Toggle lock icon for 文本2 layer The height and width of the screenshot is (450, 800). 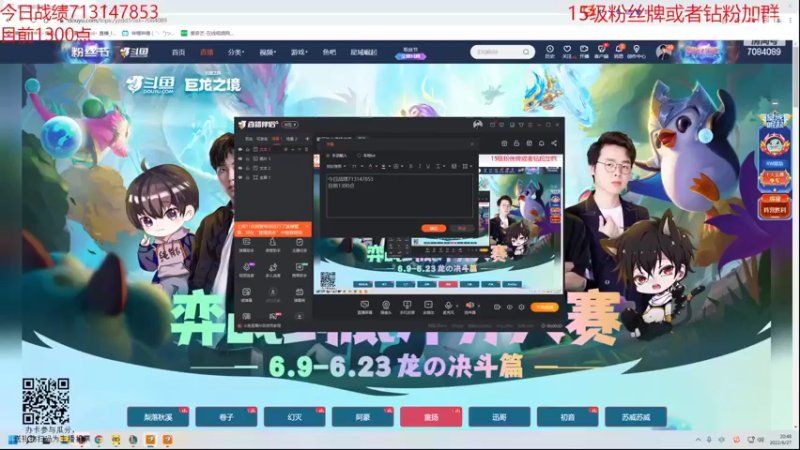point(247,168)
